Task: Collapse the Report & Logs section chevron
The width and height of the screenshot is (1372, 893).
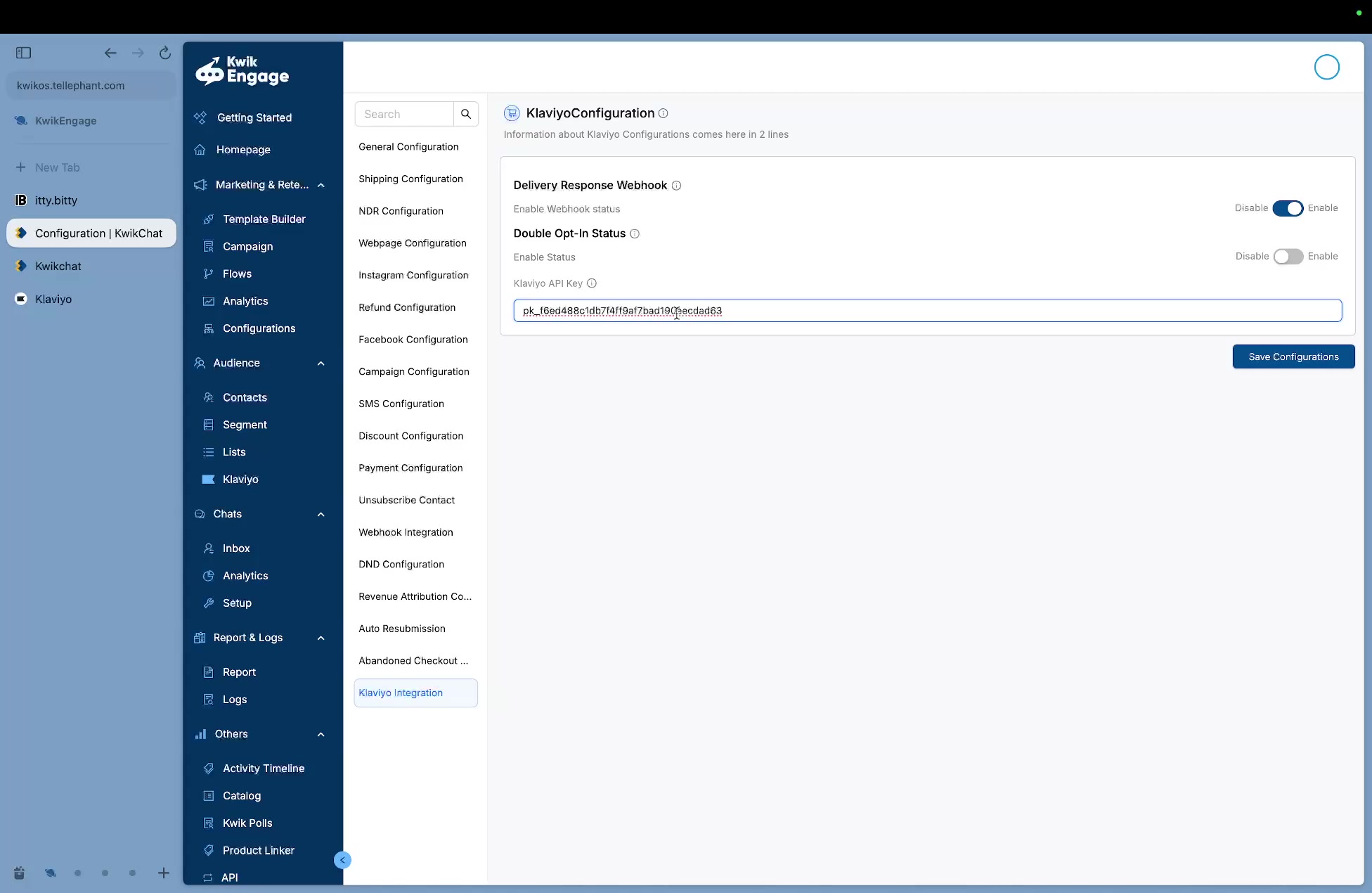Action: coord(321,638)
